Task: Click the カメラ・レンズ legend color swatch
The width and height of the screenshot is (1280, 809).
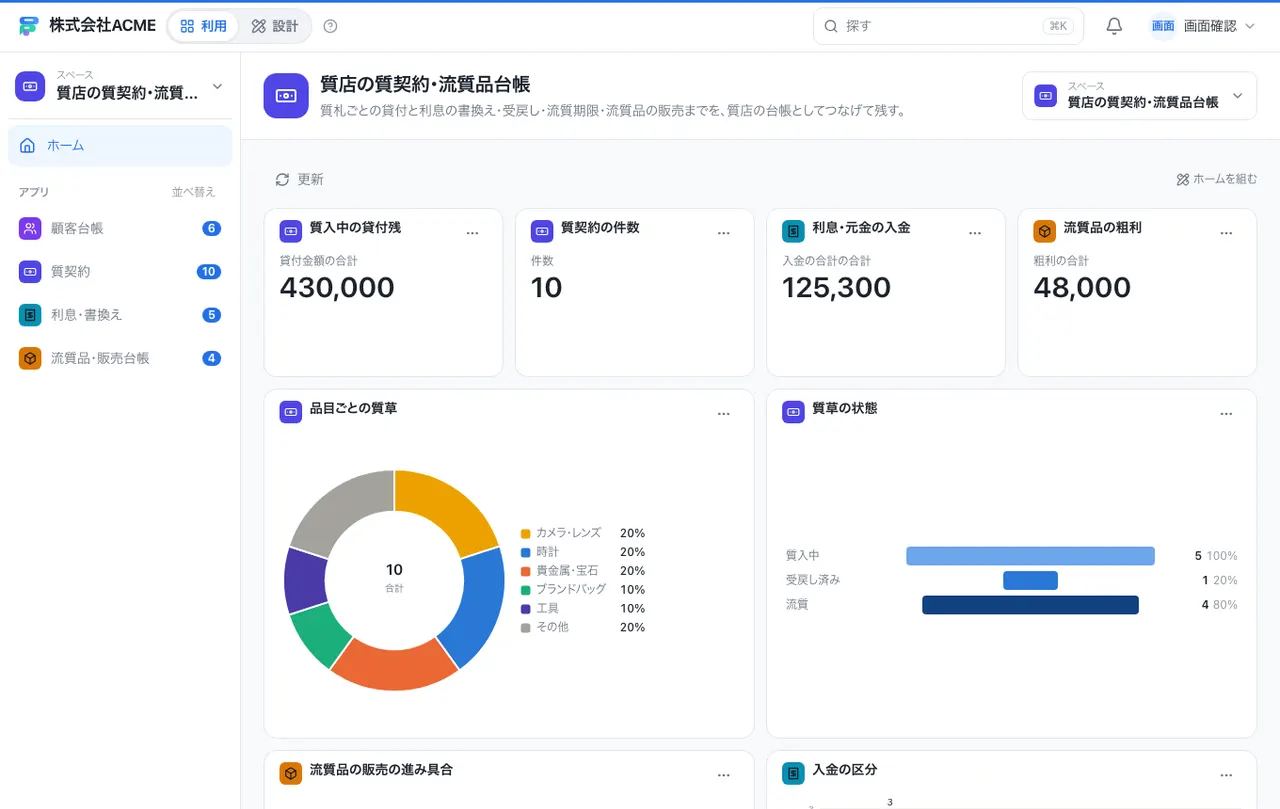Action: coord(525,533)
